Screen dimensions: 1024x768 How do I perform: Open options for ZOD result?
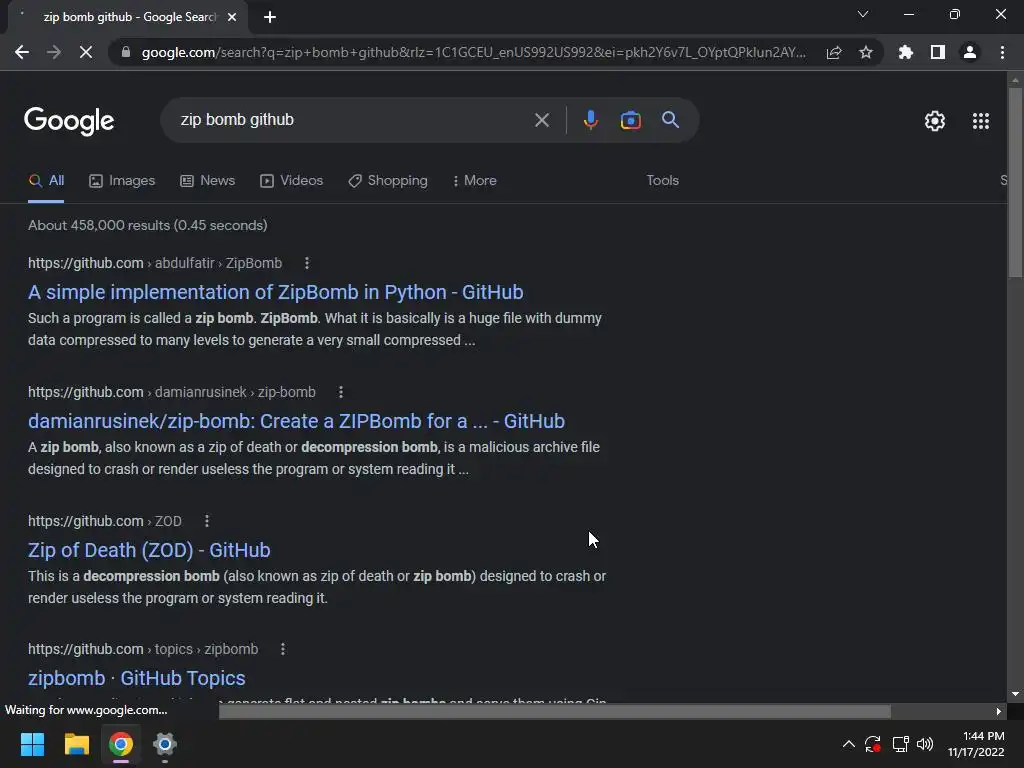pos(206,521)
